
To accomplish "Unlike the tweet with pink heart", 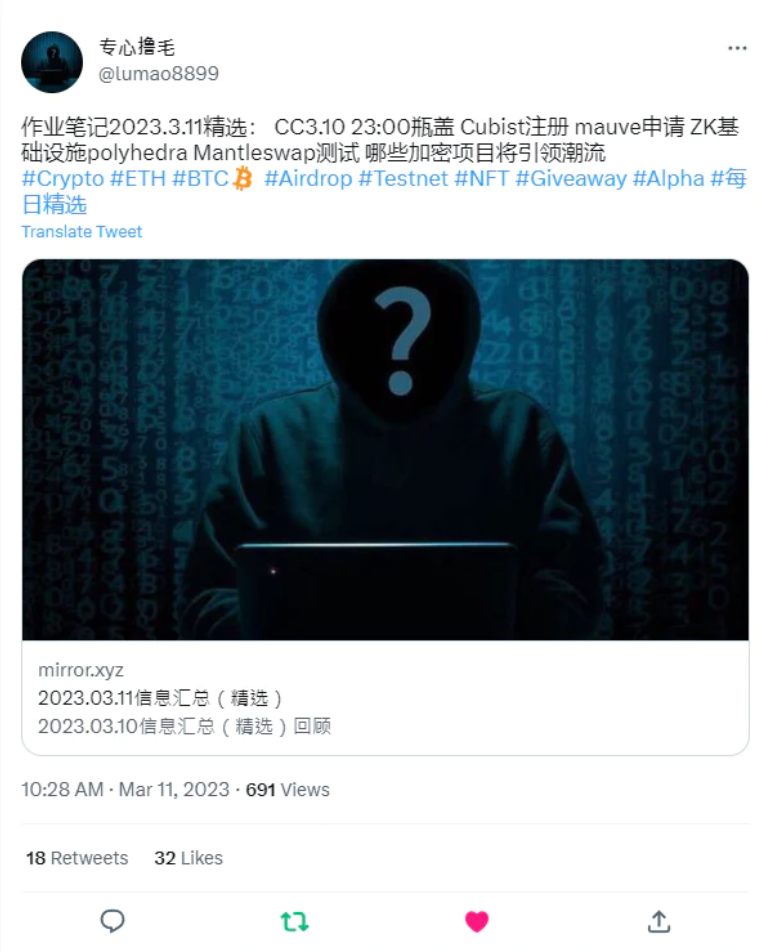I will click(x=477, y=922).
